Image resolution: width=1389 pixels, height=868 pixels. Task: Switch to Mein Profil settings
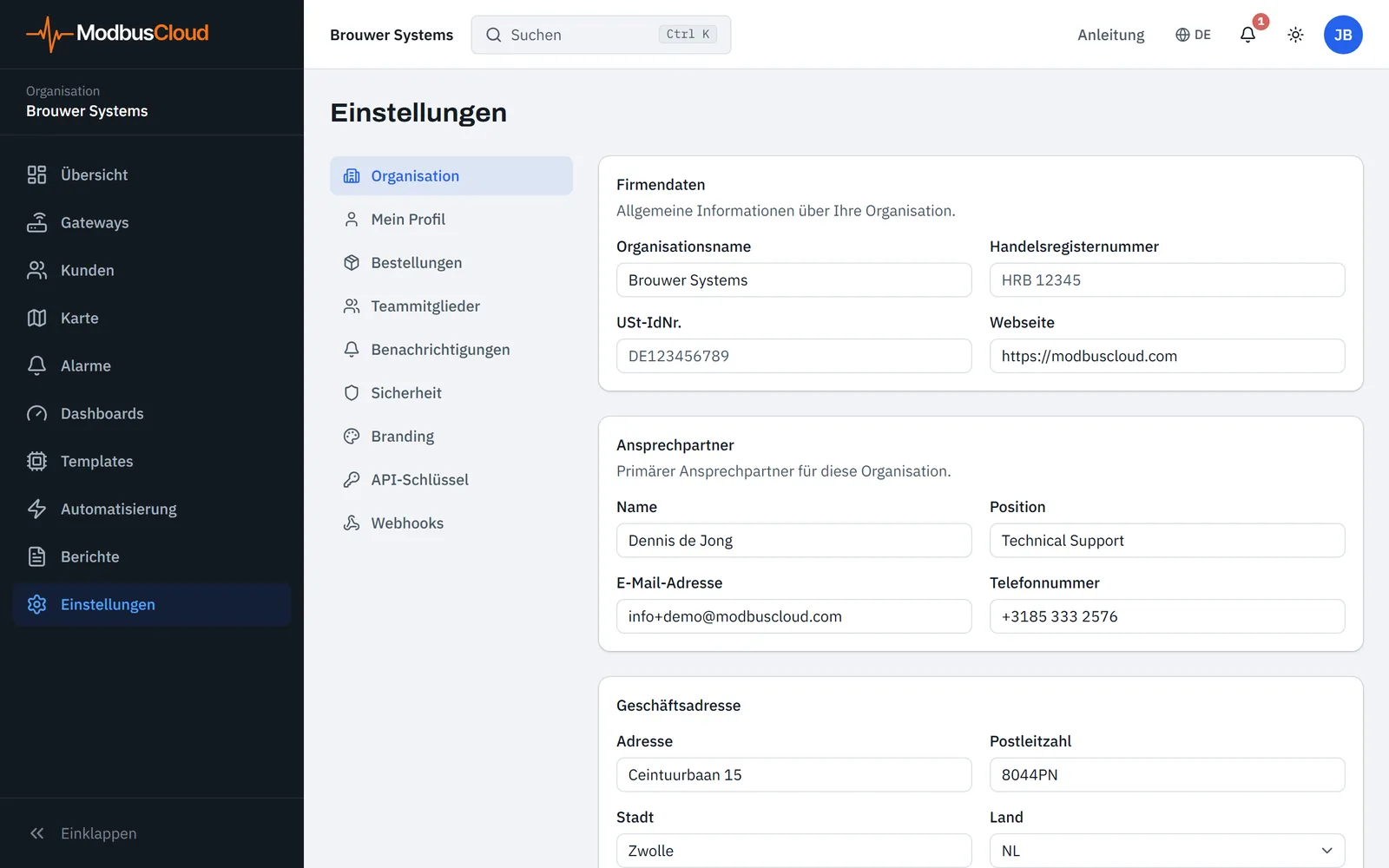pos(451,219)
